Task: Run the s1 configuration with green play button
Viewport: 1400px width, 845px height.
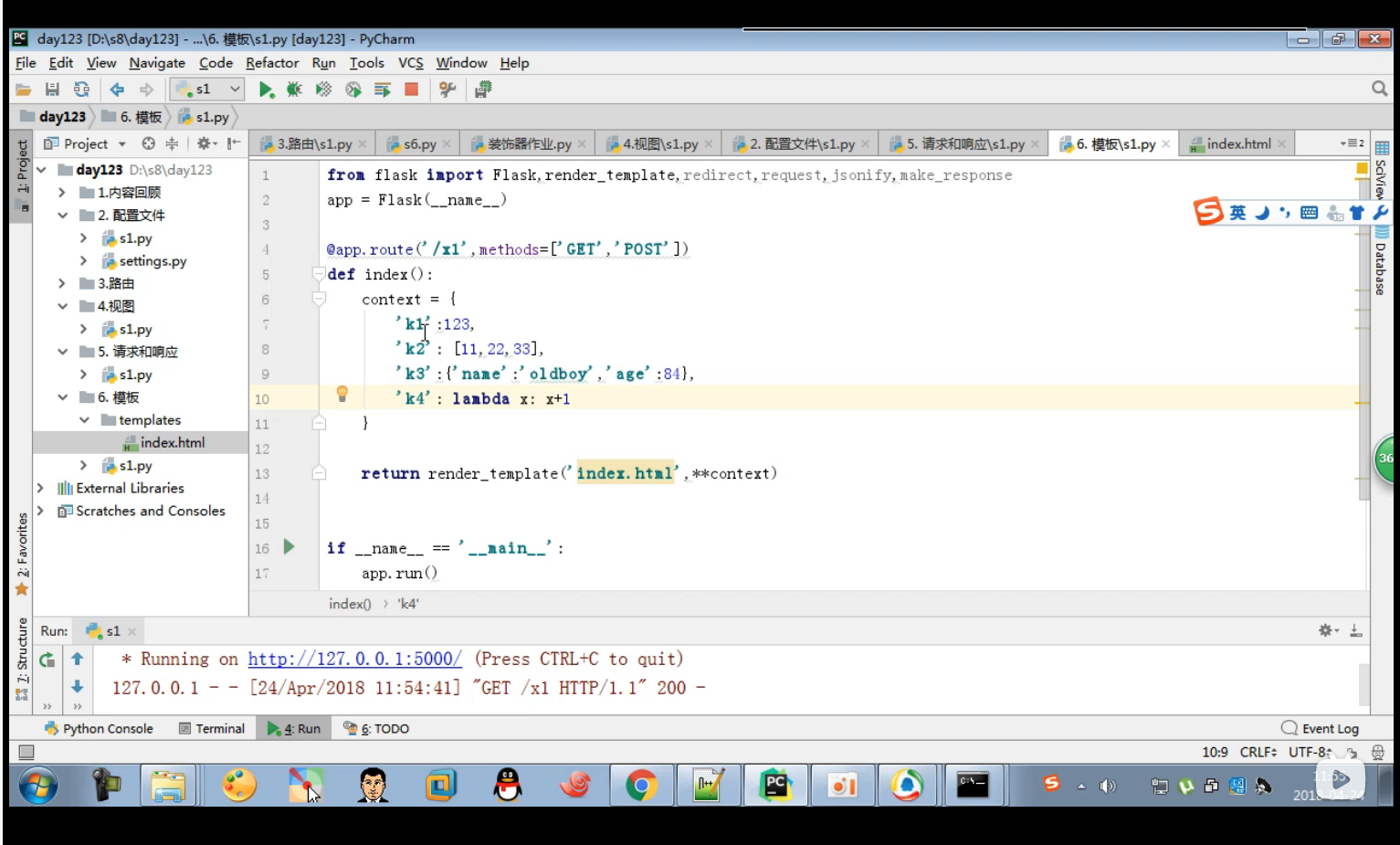Action: [266, 90]
